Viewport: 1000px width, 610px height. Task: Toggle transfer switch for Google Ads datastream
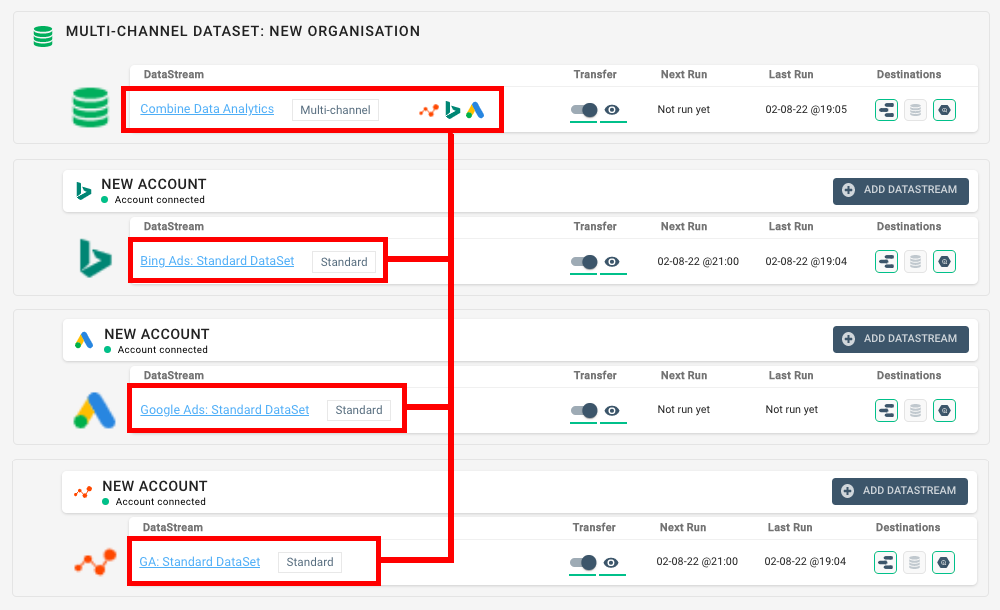coord(584,410)
